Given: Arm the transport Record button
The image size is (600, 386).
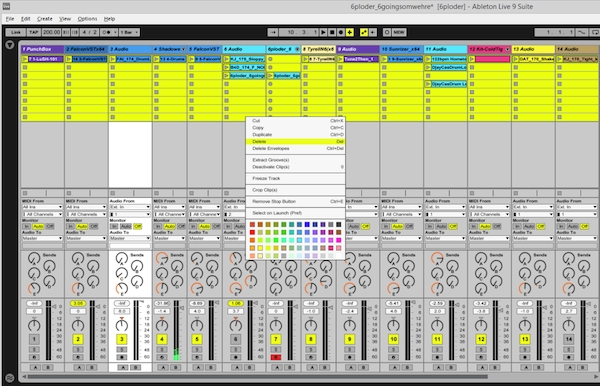Looking at the screenshot, I should pos(341,33).
